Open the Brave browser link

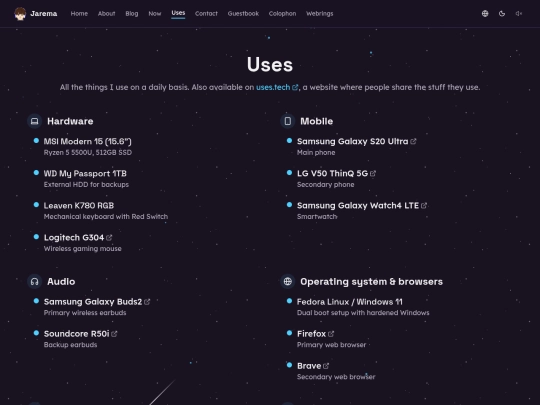(x=309, y=366)
